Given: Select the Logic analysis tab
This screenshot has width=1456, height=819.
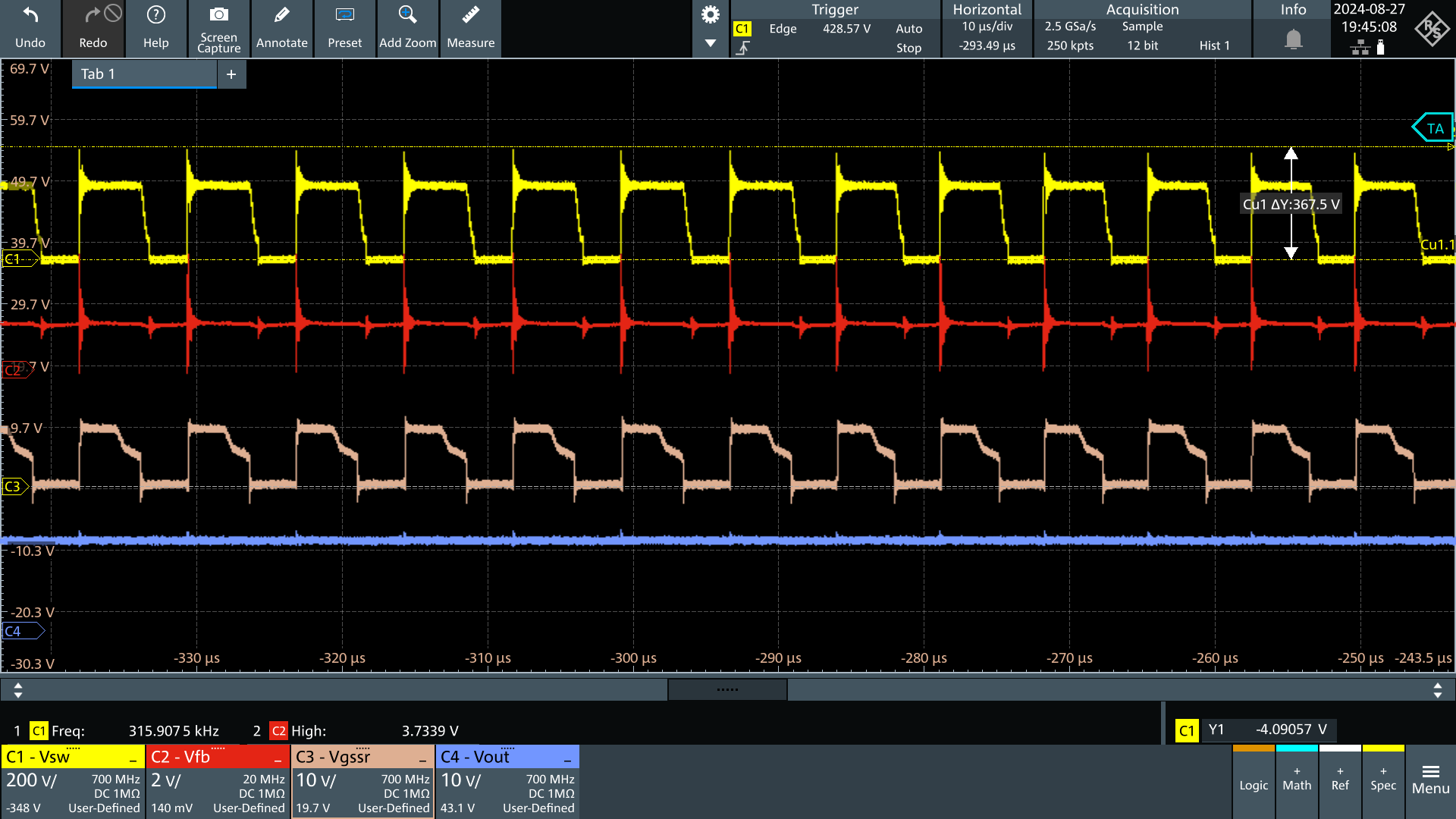Looking at the screenshot, I should pyautogui.click(x=1253, y=783).
